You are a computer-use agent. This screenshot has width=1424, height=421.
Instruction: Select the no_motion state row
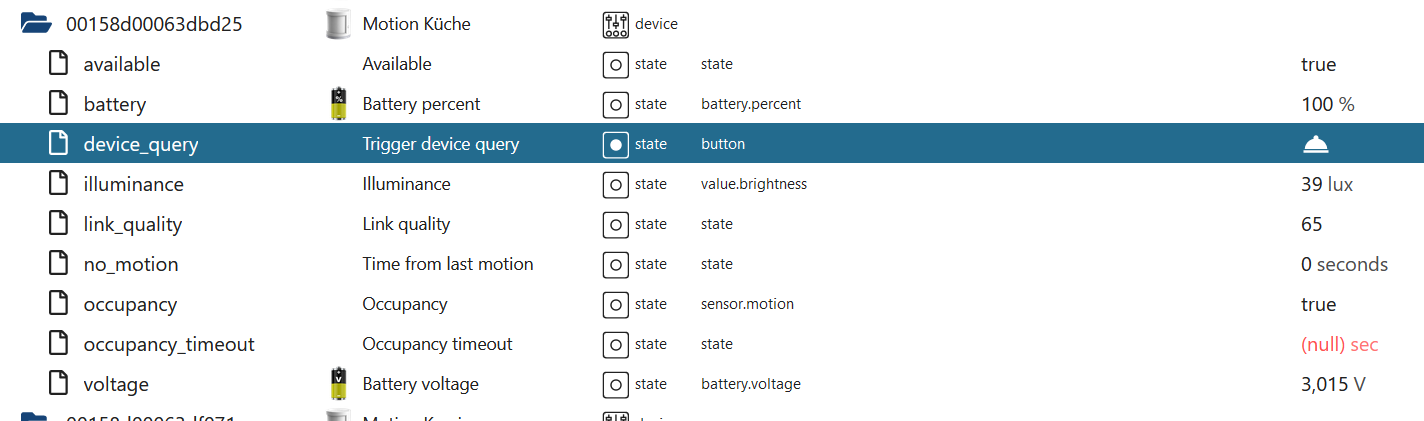130,264
